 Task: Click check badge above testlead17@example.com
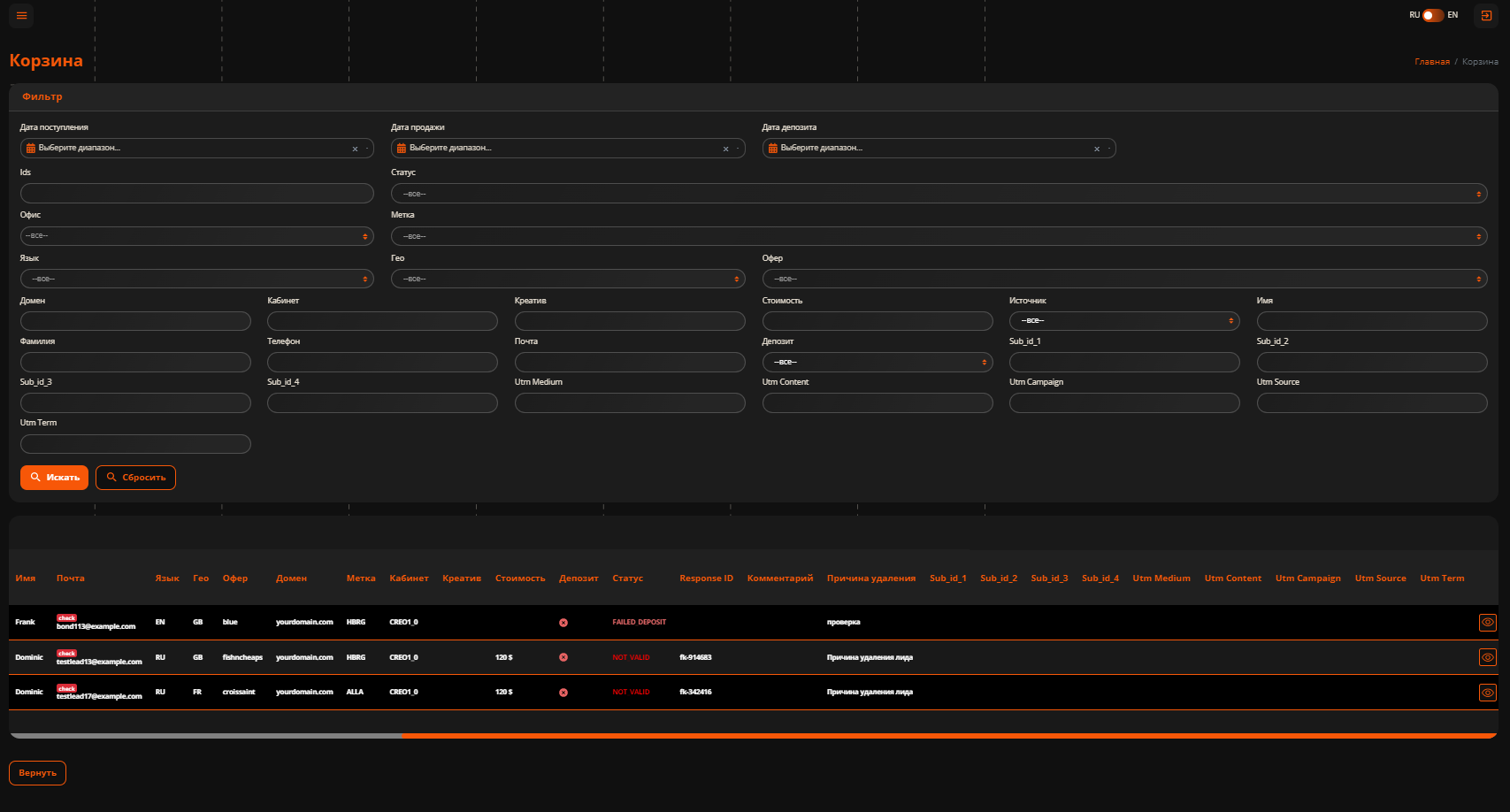67,688
